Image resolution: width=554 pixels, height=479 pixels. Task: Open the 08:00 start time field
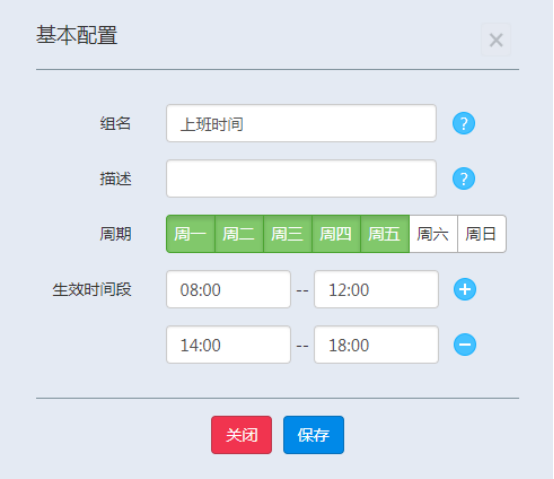coord(229,289)
